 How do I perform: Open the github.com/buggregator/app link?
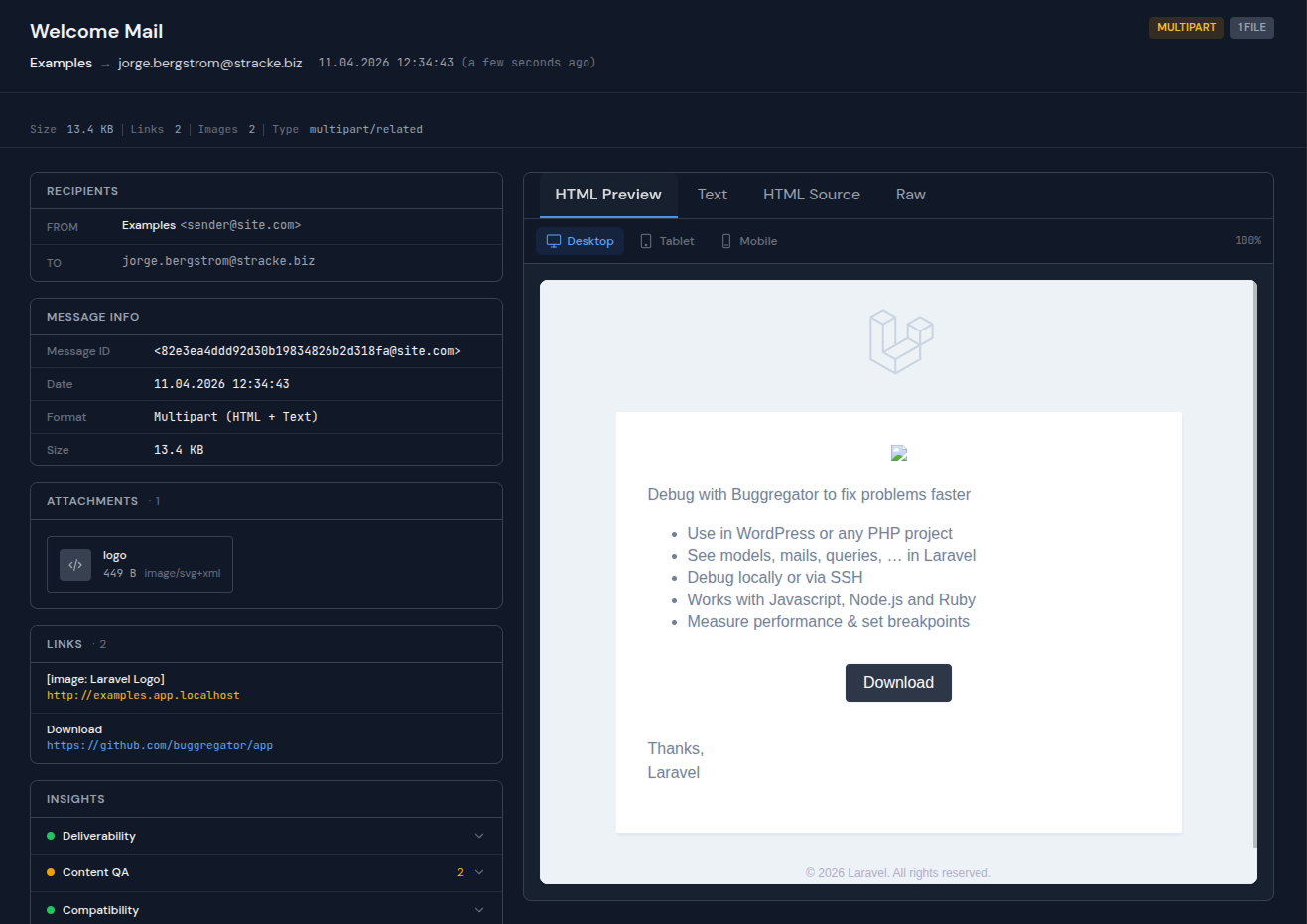[x=159, y=745]
